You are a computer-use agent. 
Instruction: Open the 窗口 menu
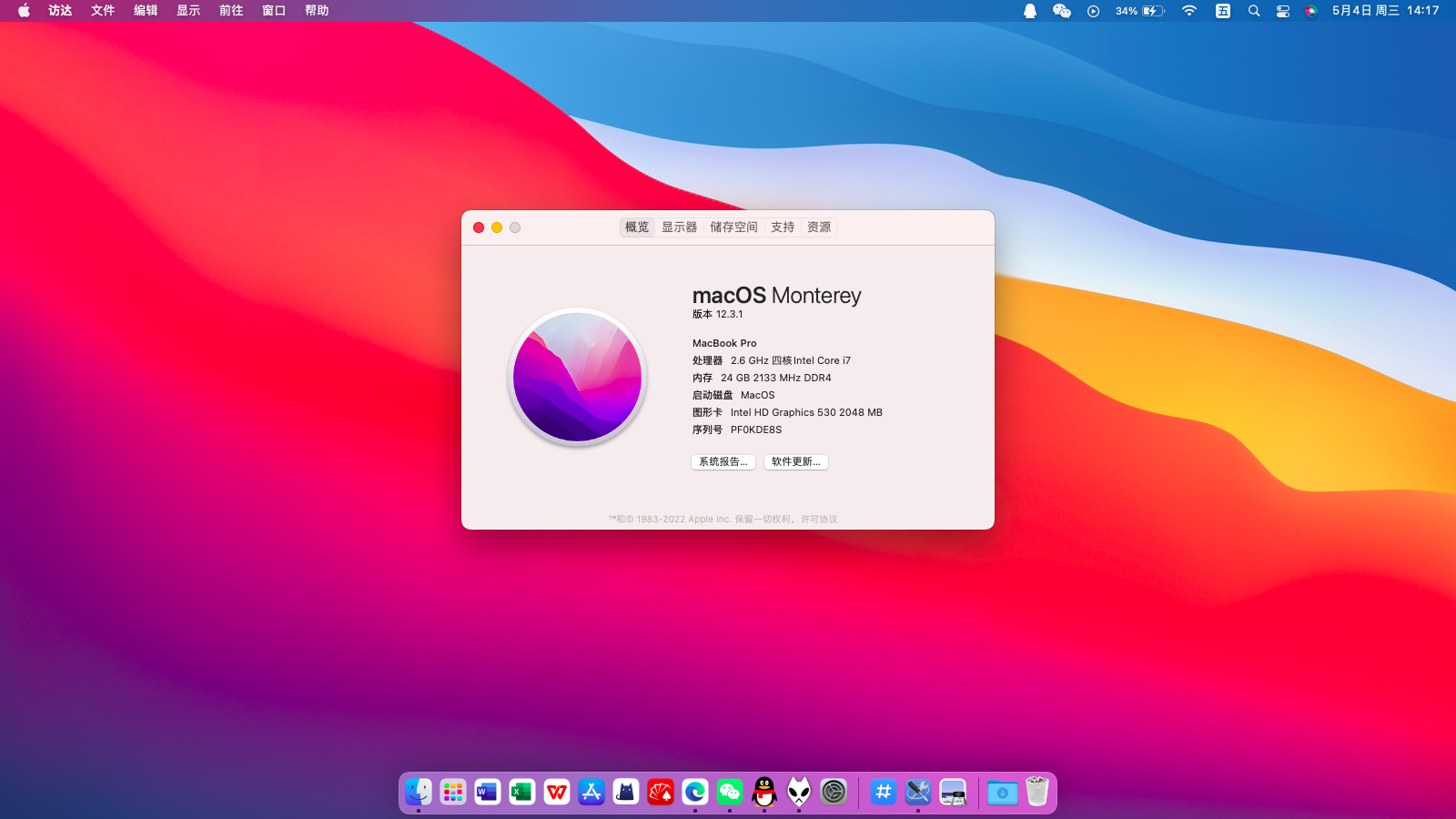[x=274, y=11]
